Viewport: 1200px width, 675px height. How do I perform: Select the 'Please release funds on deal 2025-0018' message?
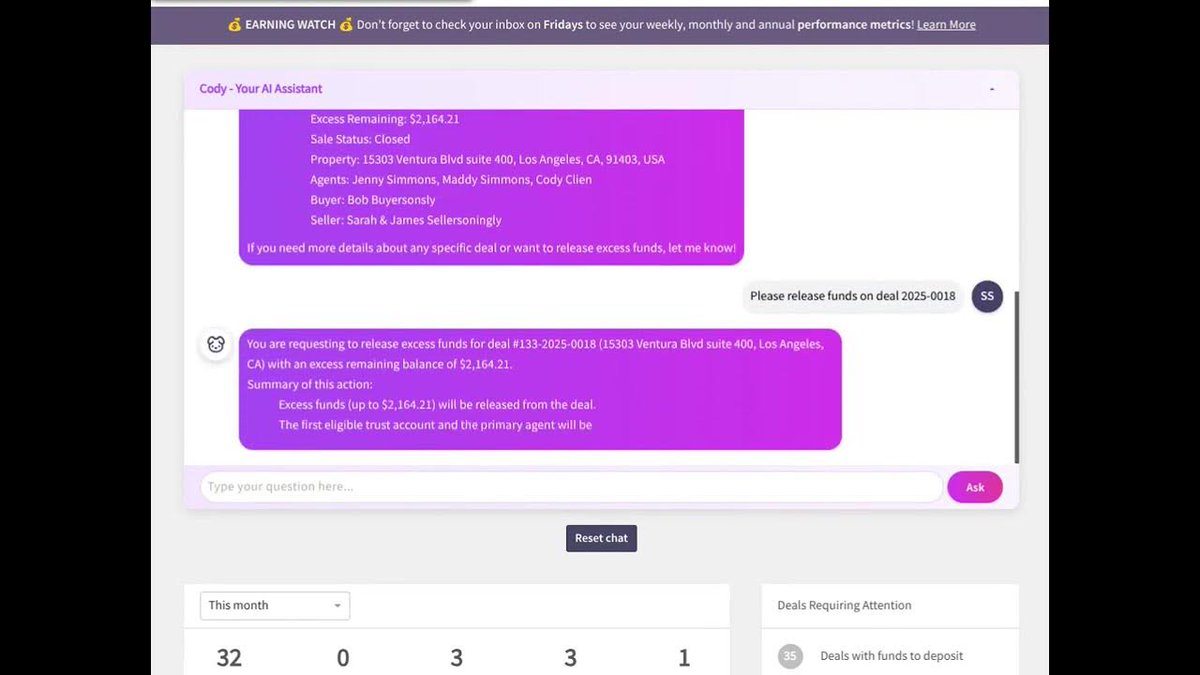point(852,296)
